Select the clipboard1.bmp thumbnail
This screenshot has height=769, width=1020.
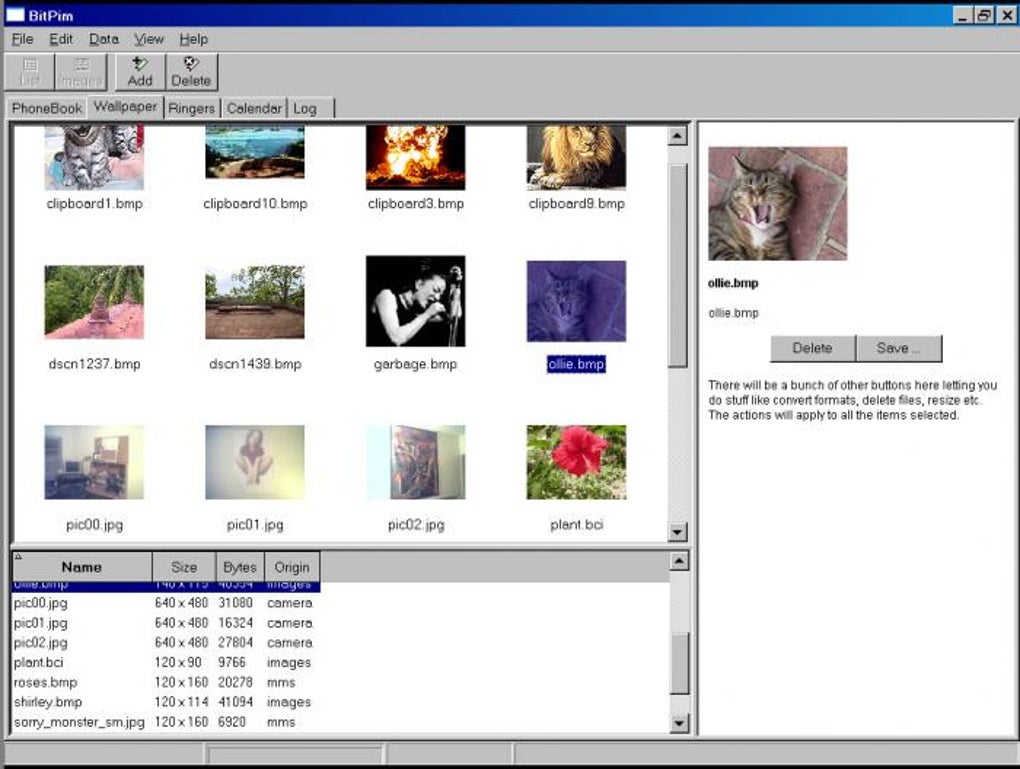pos(94,158)
